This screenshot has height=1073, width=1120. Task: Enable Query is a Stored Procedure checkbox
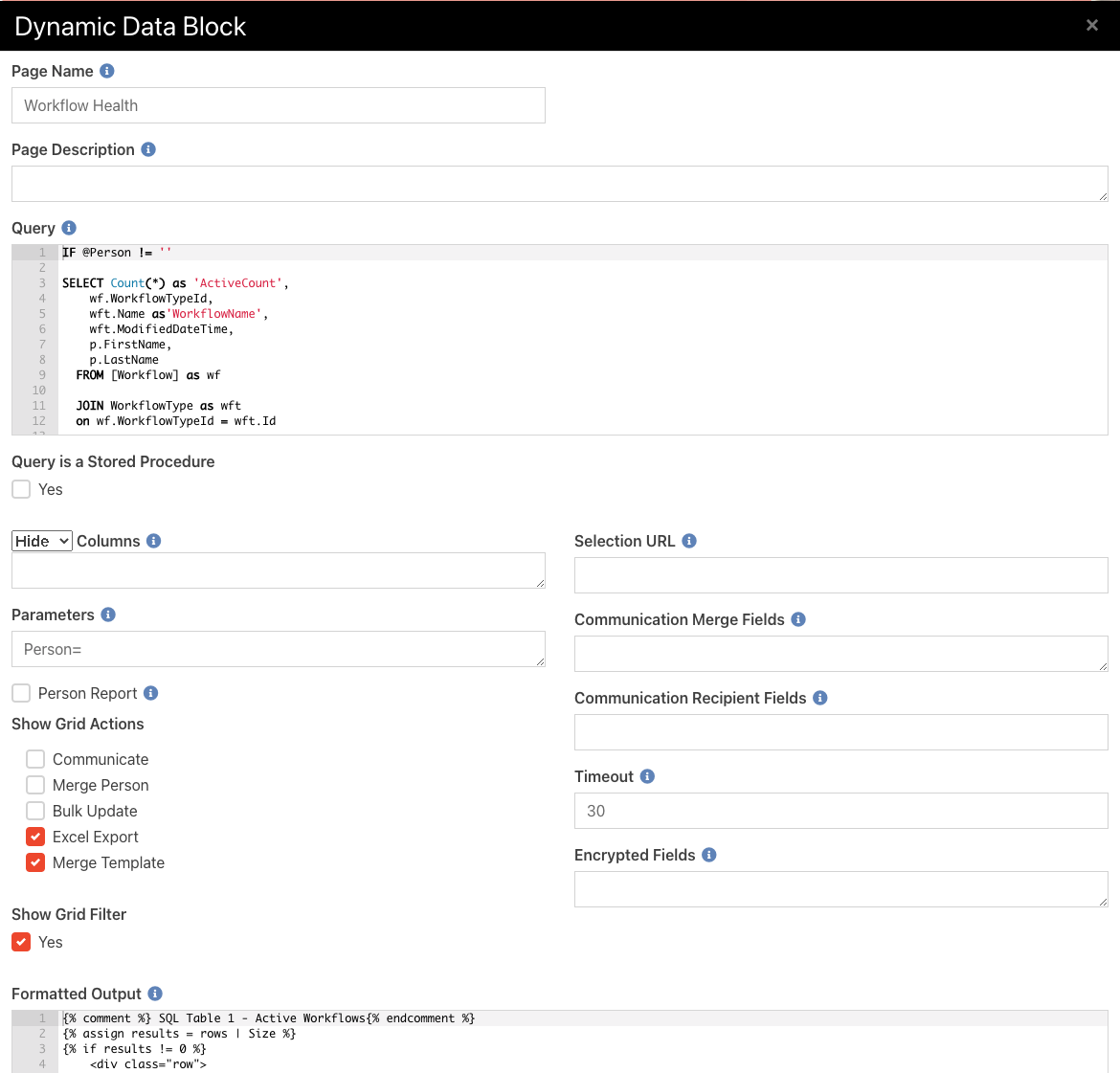pos(21,489)
